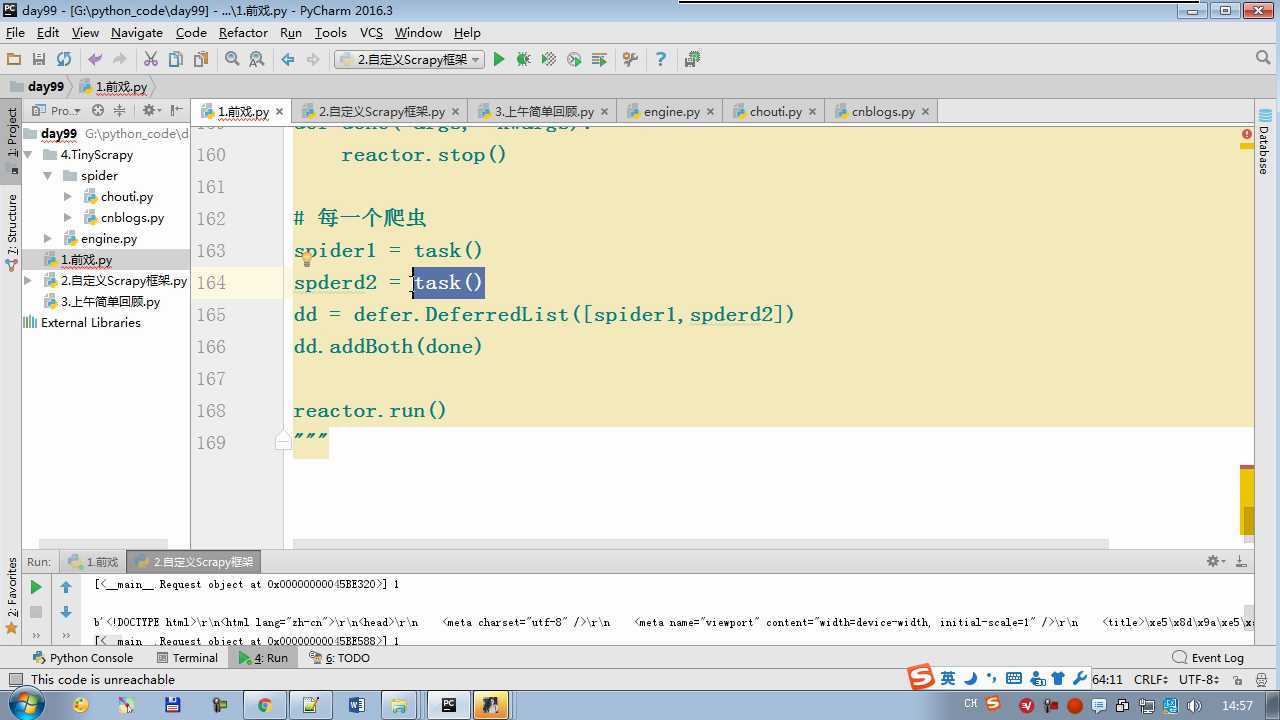The image size is (1280, 720).
Task: Hide Run panel via the download-arrow icon
Action: click(1241, 562)
